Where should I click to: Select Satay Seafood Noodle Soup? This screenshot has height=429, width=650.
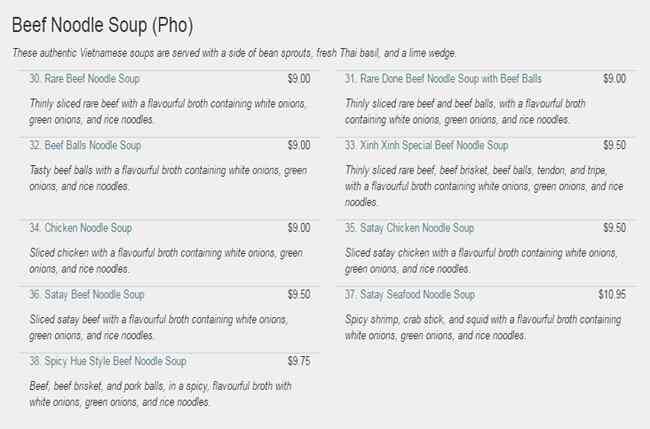410,295
